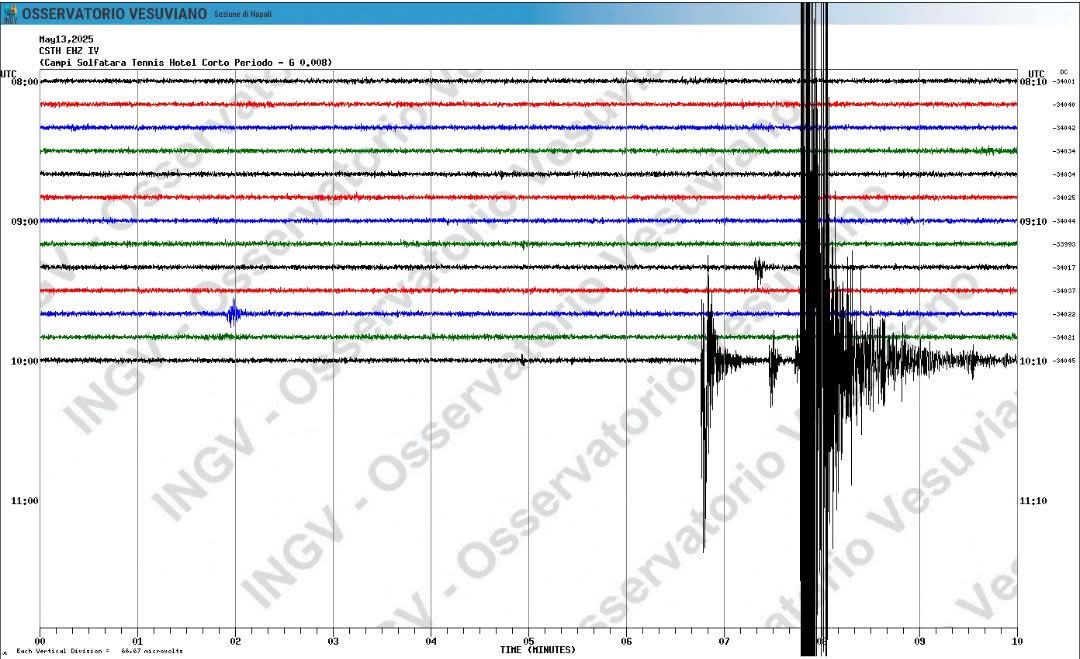Click the 11:10 time label on right
This screenshot has height=659, width=1080.
click(1033, 500)
